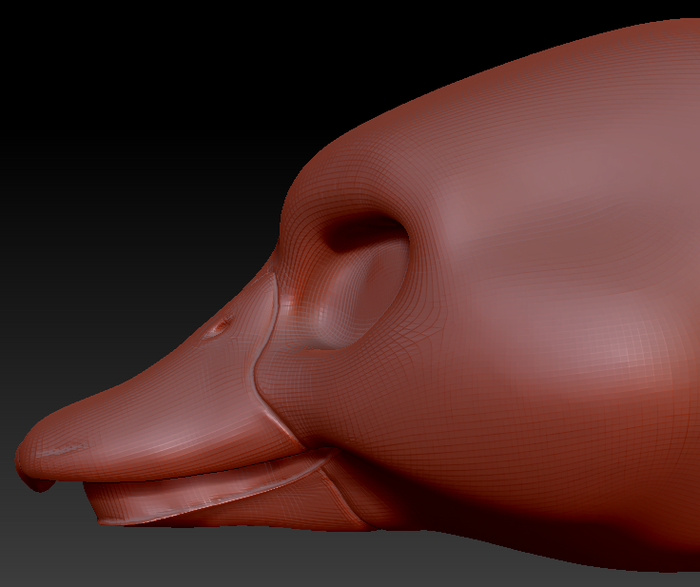
Task: Click the nostril on the upper beak
Action: tap(218, 327)
